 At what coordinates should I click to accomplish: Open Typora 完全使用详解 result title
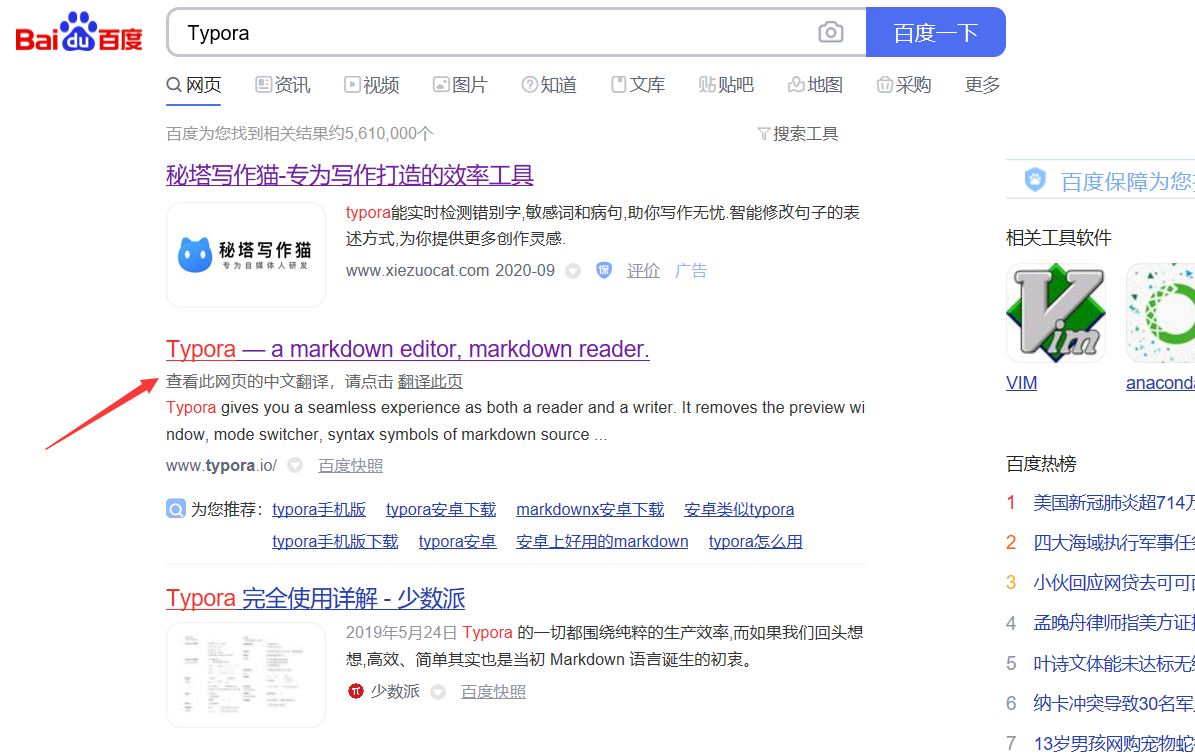pos(316,598)
